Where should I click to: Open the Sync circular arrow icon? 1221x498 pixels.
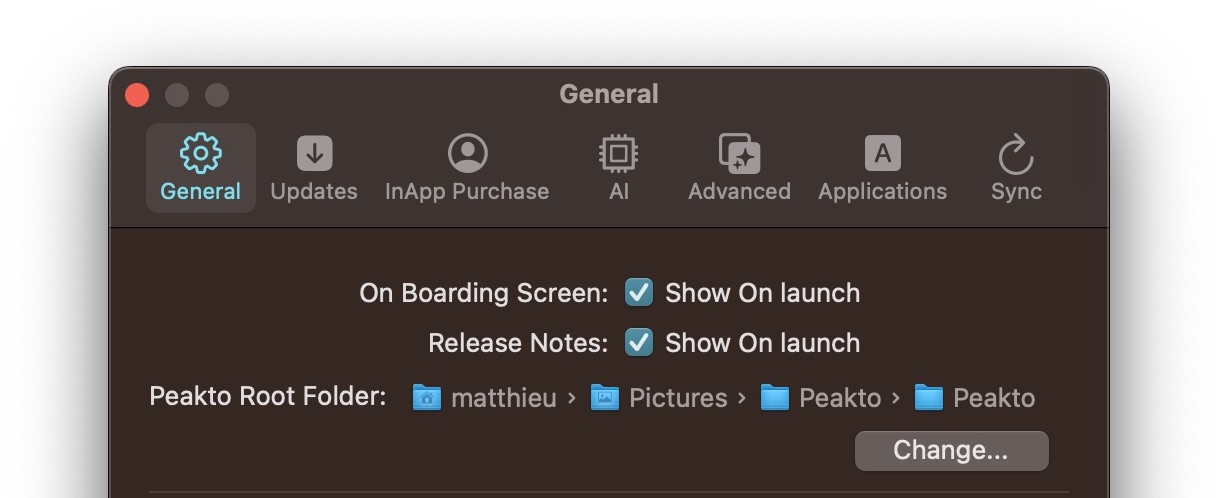click(x=1016, y=154)
